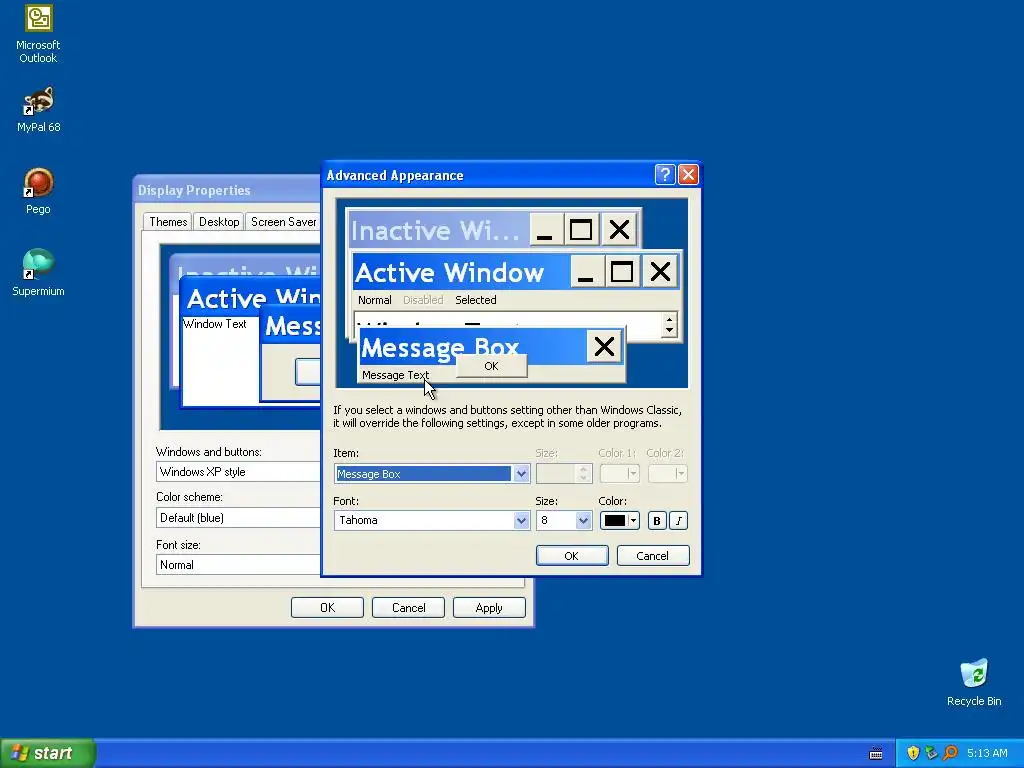1024x768 pixels.
Task: Click OK in Display Properties window
Action: click(x=327, y=607)
